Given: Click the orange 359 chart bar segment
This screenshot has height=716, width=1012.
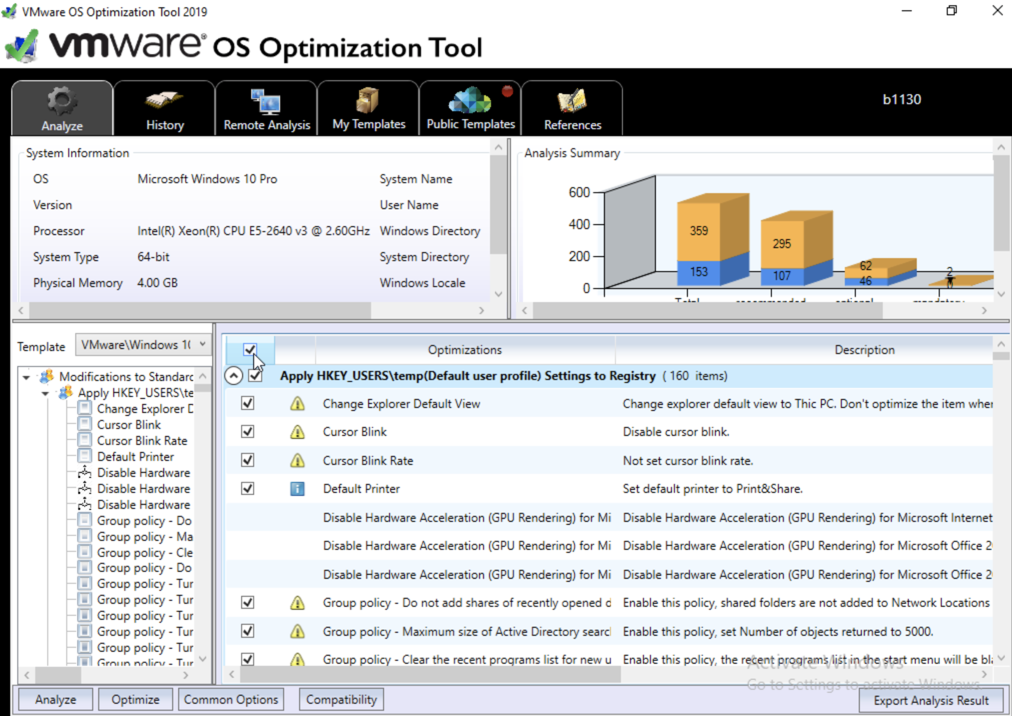Looking at the screenshot, I should pos(699,231).
